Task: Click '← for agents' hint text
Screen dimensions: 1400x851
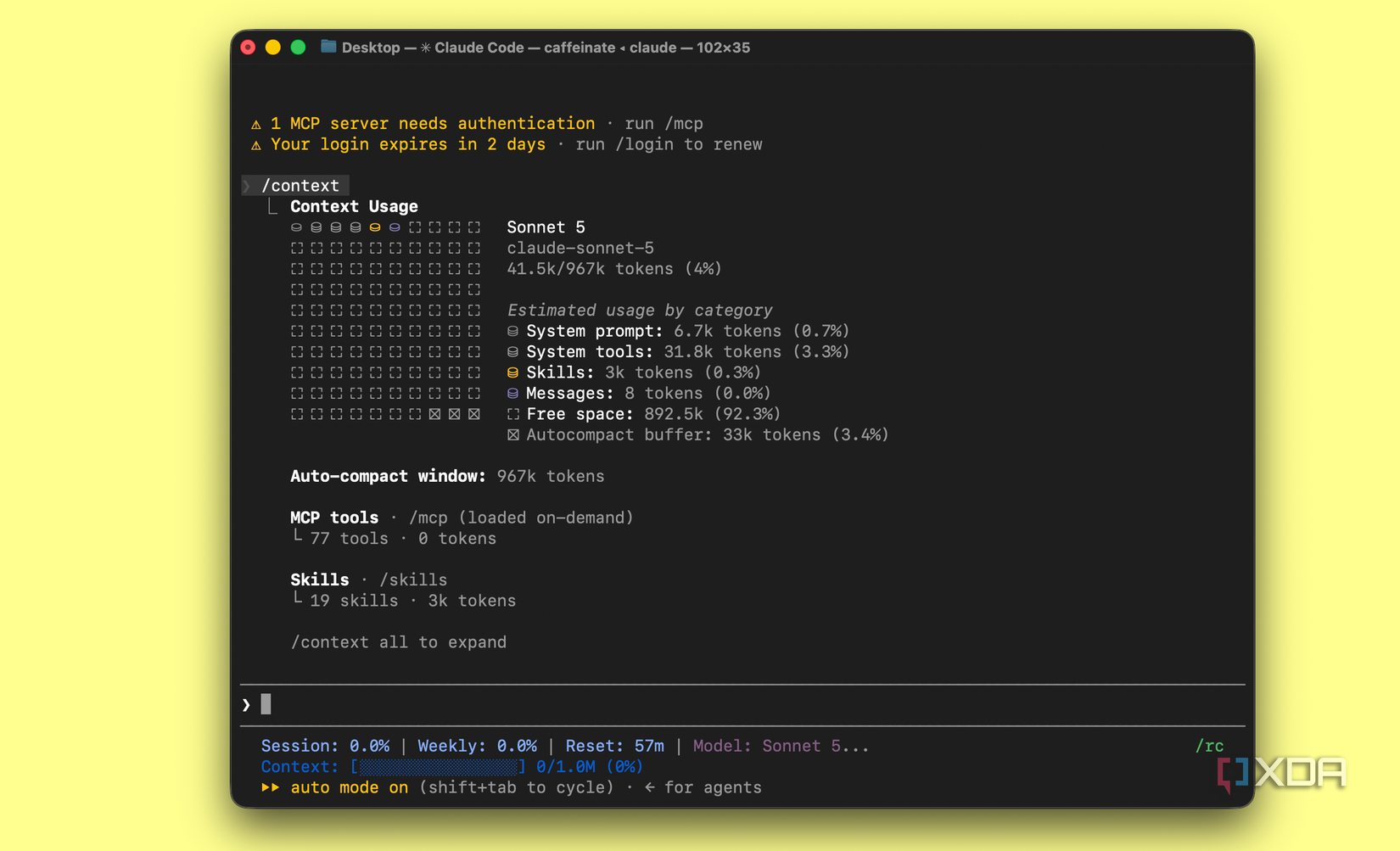Action: (x=703, y=787)
